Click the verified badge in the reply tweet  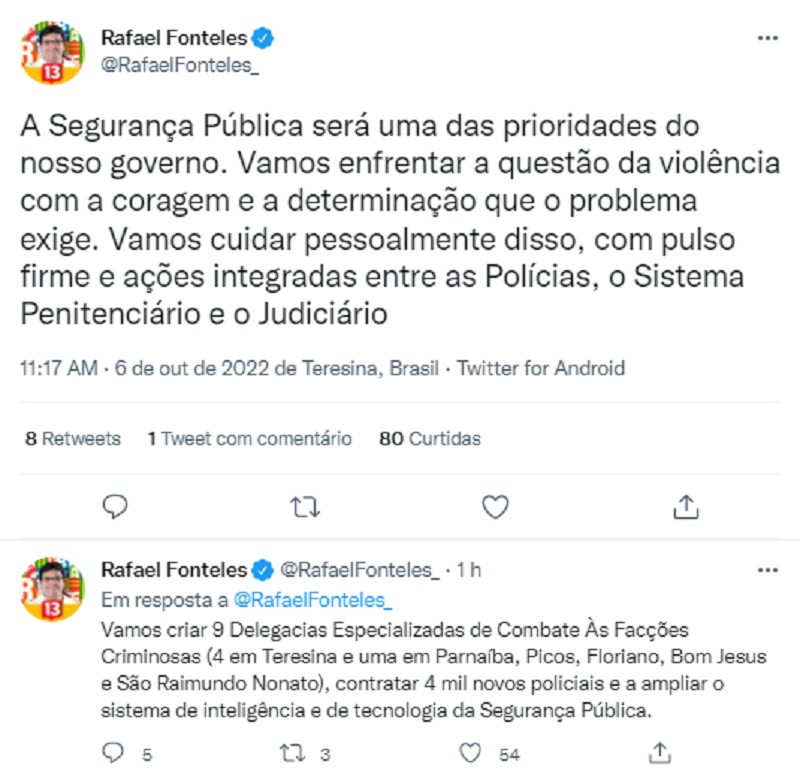[262, 569]
